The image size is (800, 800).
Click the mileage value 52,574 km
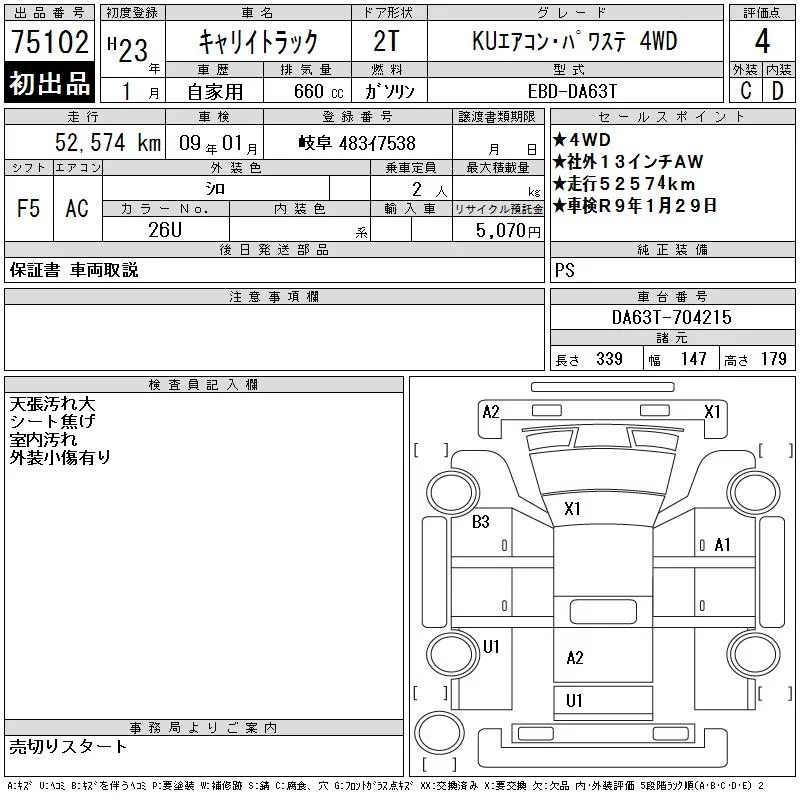(x=108, y=142)
